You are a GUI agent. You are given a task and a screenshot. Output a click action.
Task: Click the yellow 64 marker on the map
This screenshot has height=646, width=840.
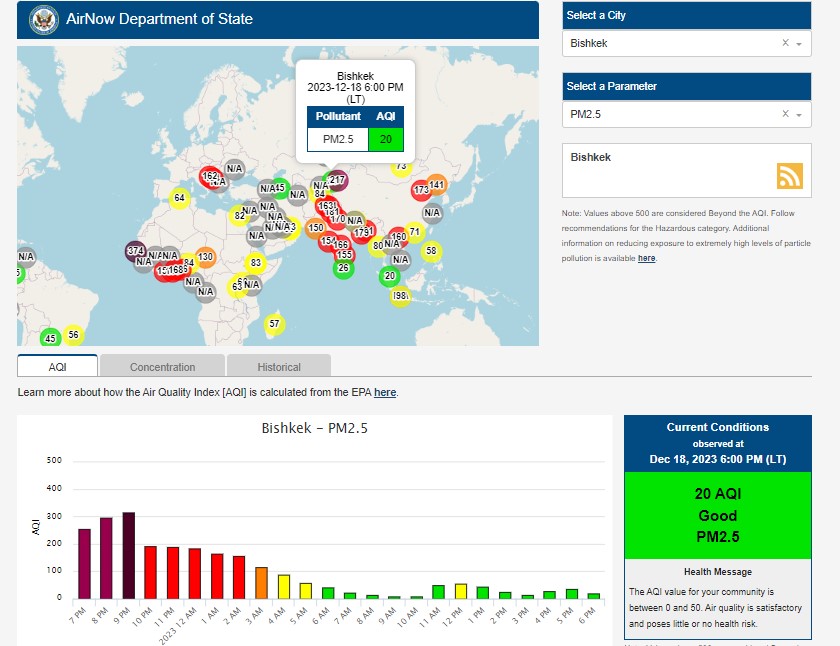(x=179, y=198)
